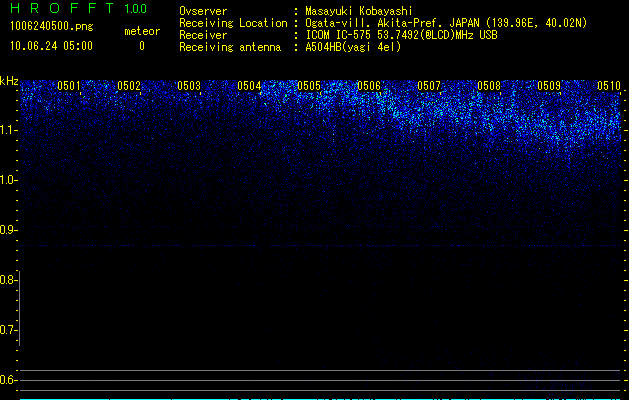
Task: Click the meteor label
Action: click(142, 31)
